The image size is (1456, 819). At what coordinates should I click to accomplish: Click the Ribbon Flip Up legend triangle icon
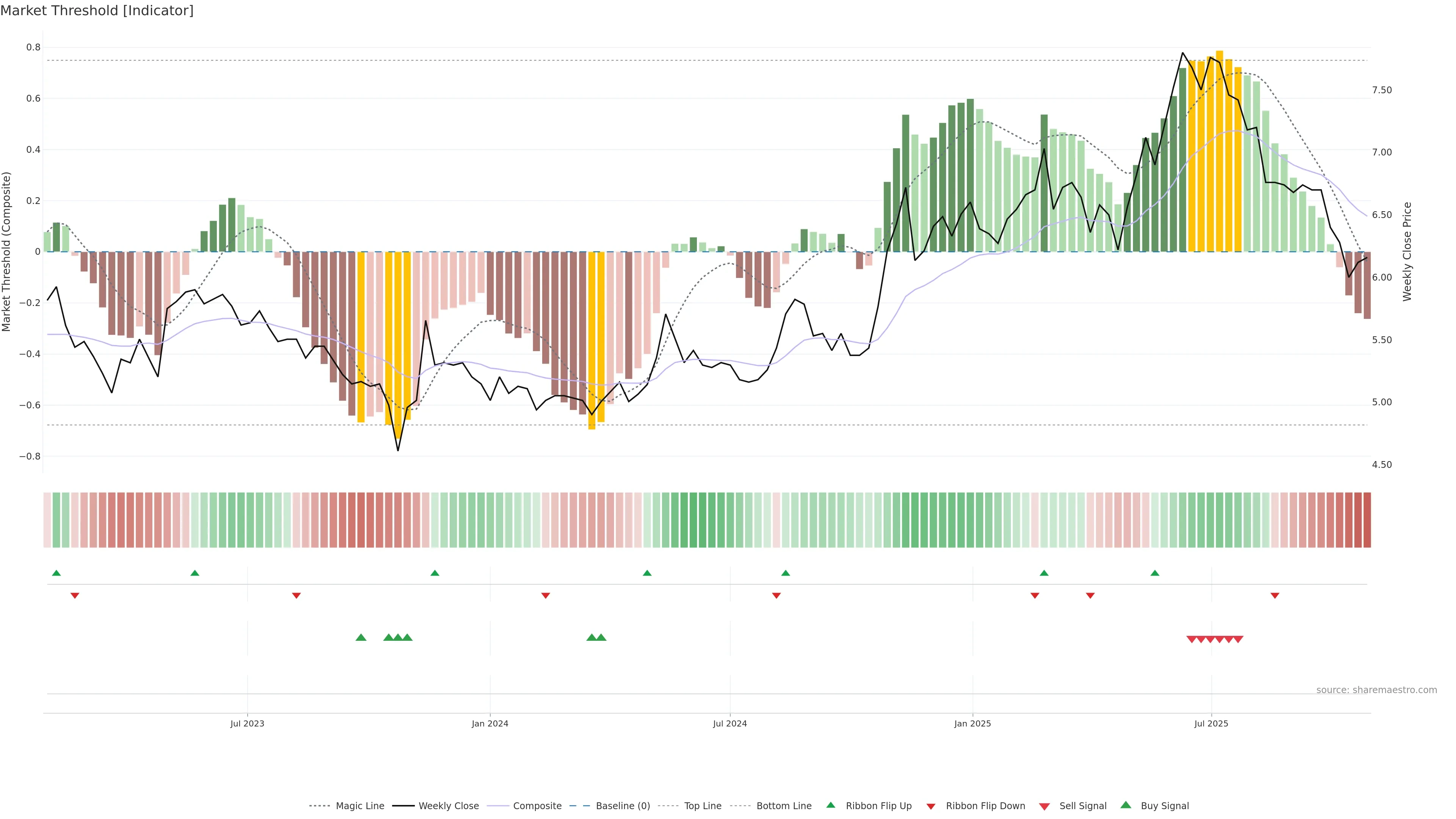click(x=830, y=805)
